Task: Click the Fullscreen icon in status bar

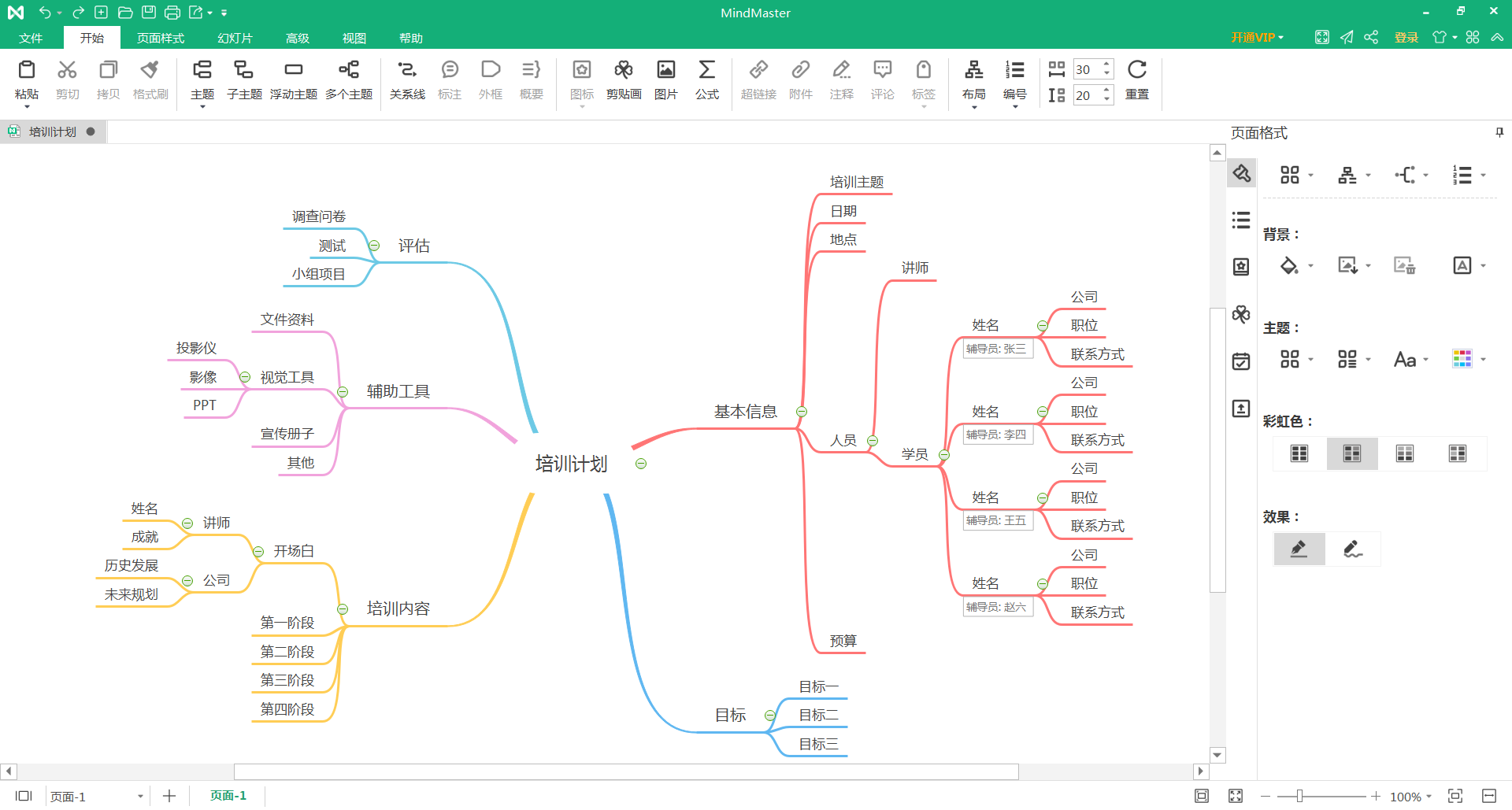Action: pyautogui.click(x=1236, y=796)
